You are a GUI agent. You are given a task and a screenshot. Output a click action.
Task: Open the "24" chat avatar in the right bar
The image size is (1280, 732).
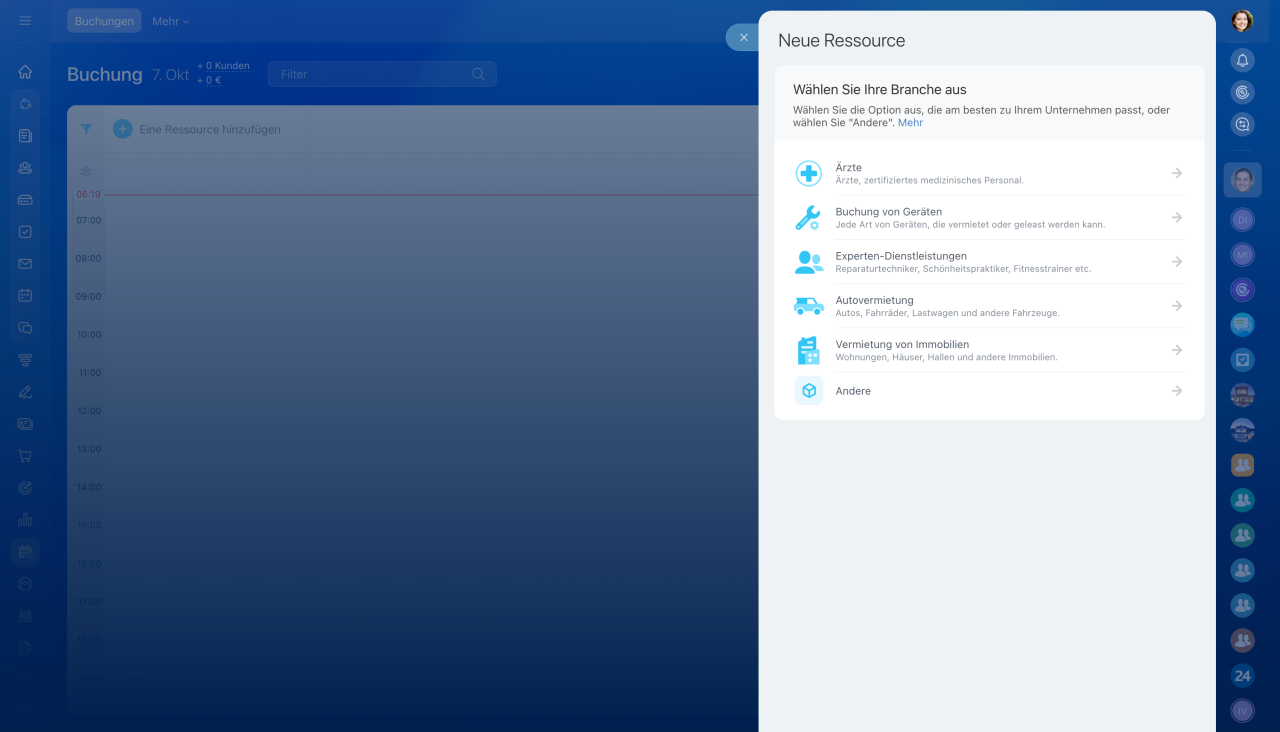tap(1242, 676)
